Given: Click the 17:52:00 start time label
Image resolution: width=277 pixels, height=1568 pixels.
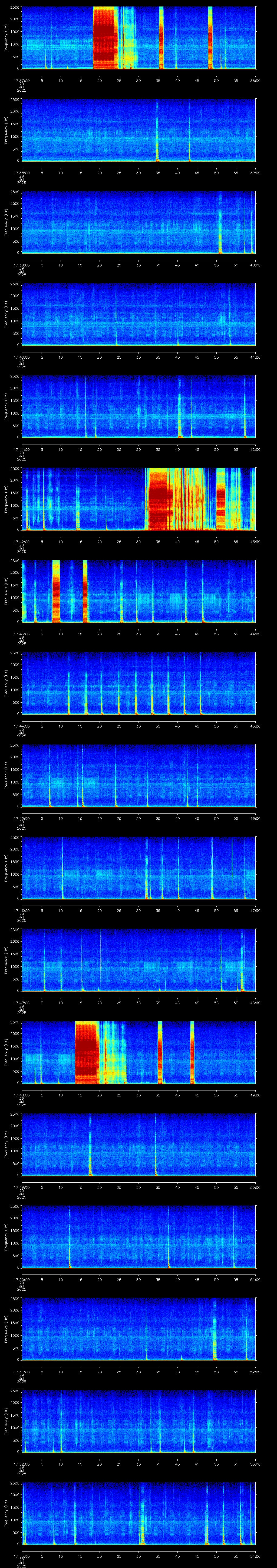Looking at the screenshot, I should pyautogui.click(x=21, y=1464).
